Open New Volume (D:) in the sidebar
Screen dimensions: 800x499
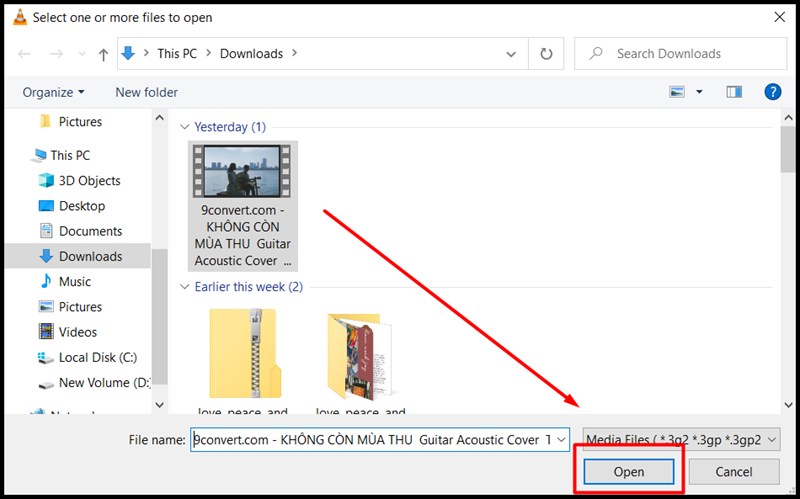point(94,383)
